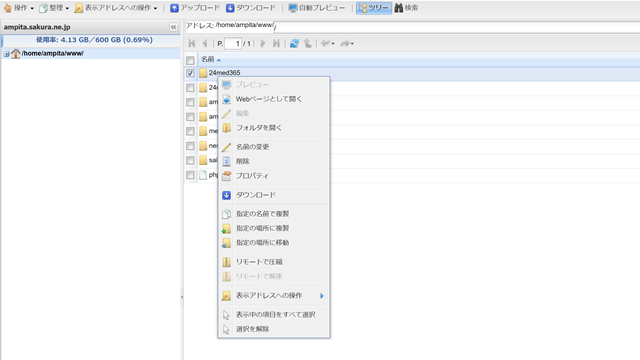Click the 'sai' folder icon
Image resolution: width=640 pixels, height=360 pixels.
(x=203, y=160)
